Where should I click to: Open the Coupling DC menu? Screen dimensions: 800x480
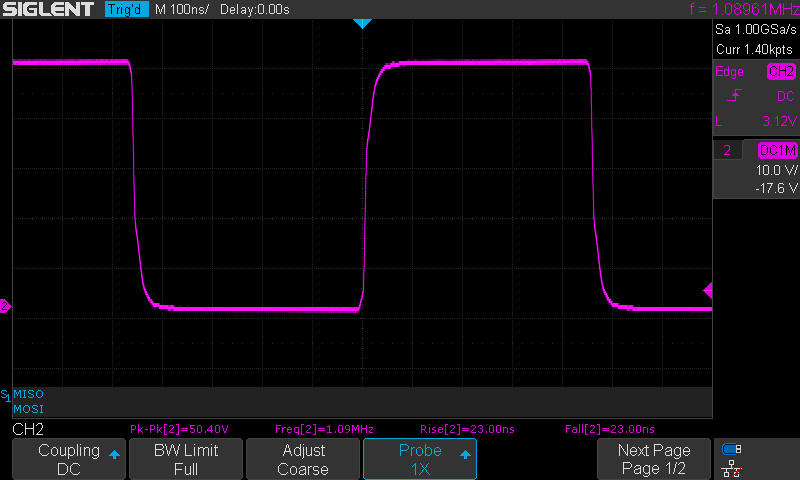pos(69,459)
